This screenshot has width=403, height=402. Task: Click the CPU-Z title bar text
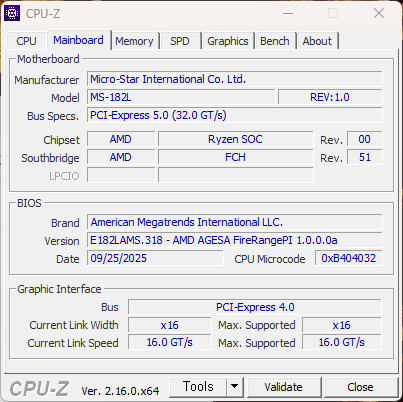(x=43, y=14)
